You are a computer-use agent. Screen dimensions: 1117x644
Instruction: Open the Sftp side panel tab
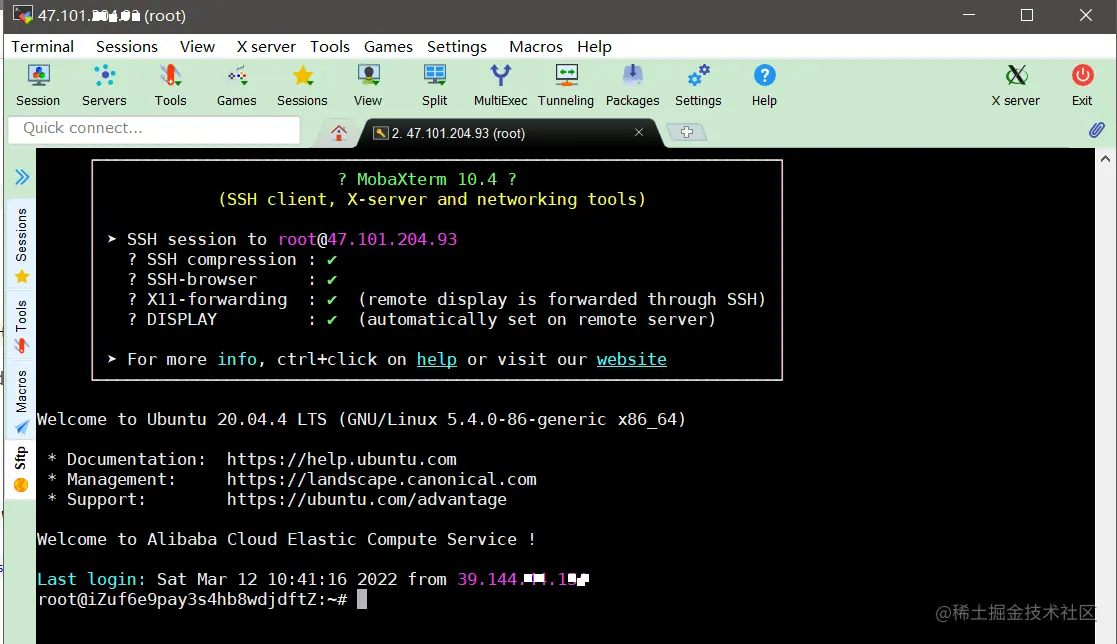pyautogui.click(x=21, y=469)
